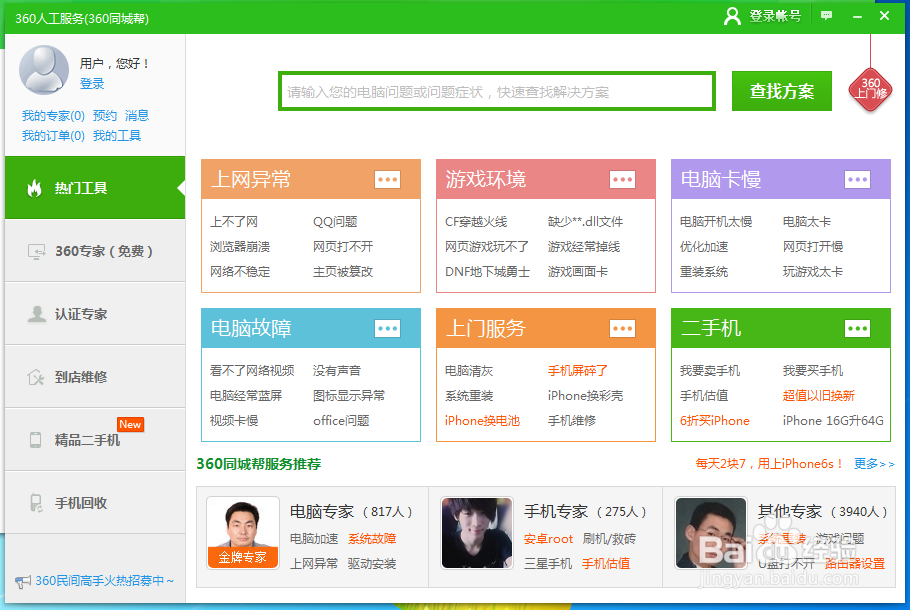Click the user avatar picture
The width and height of the screenshot is (910, 610).
coord(44,70)
